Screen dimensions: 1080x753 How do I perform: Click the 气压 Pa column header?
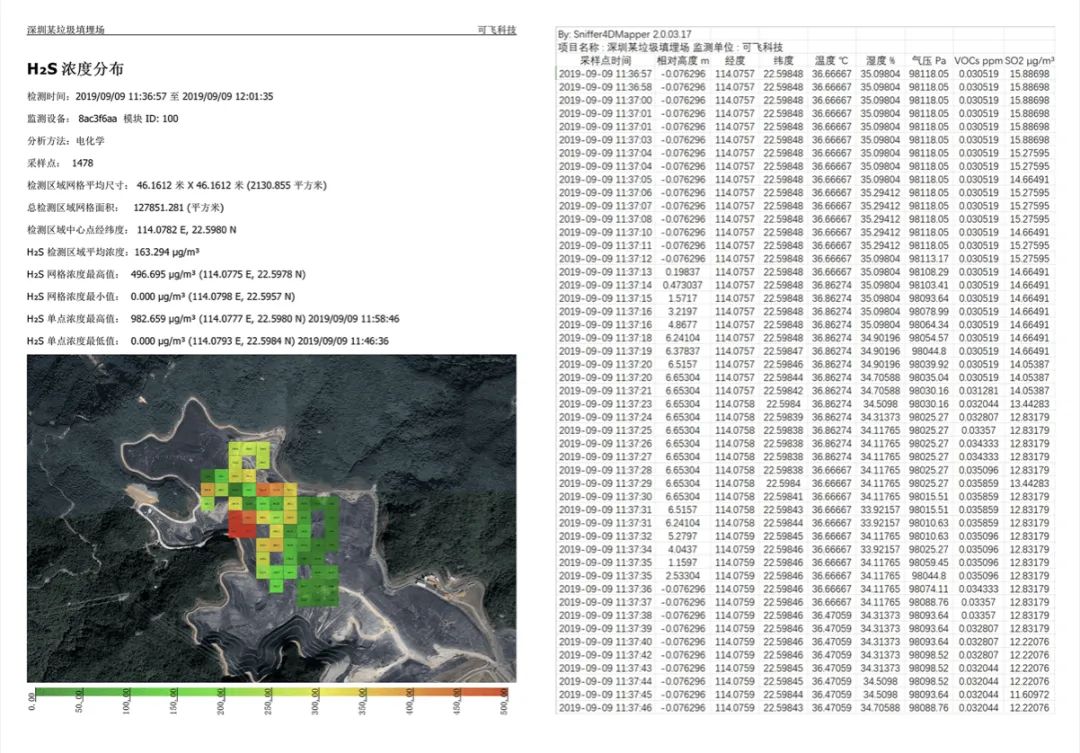click(x=928, y=61)
